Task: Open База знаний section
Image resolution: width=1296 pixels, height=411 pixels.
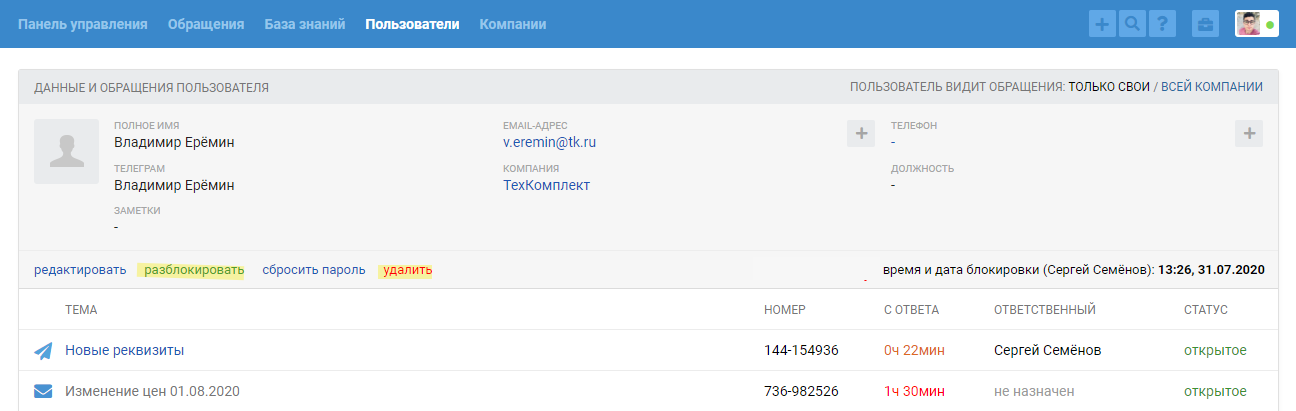Action: tap(305, 24)
